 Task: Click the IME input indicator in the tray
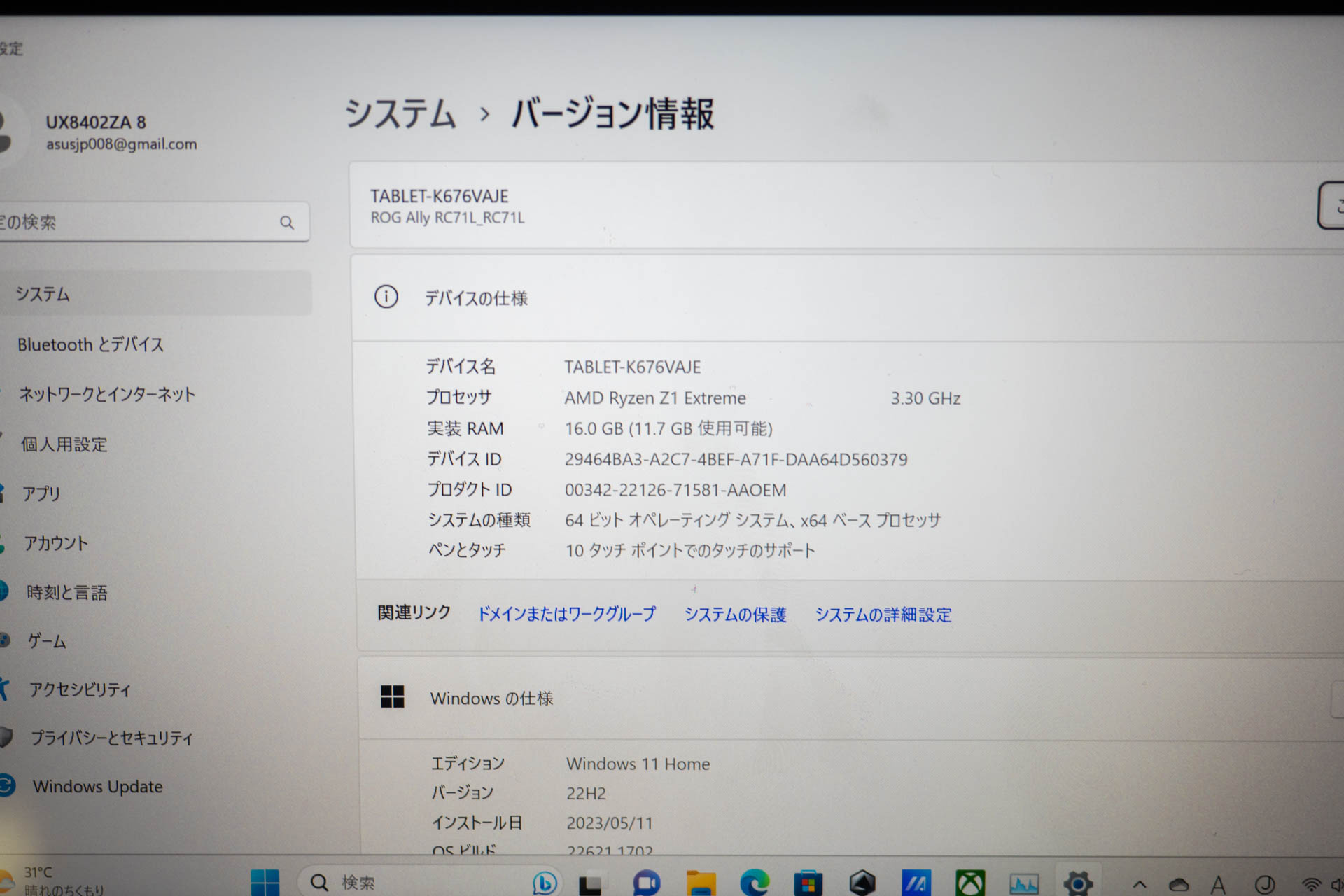click(1217, 882)
